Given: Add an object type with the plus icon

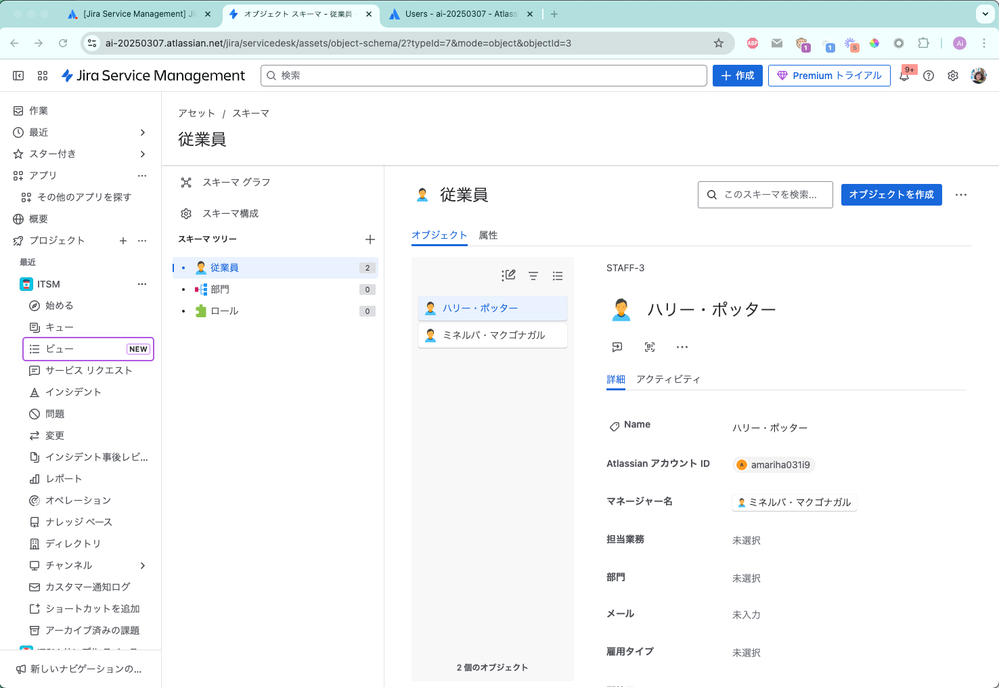Looking at the screenshot, I should (x=370, y=240).
